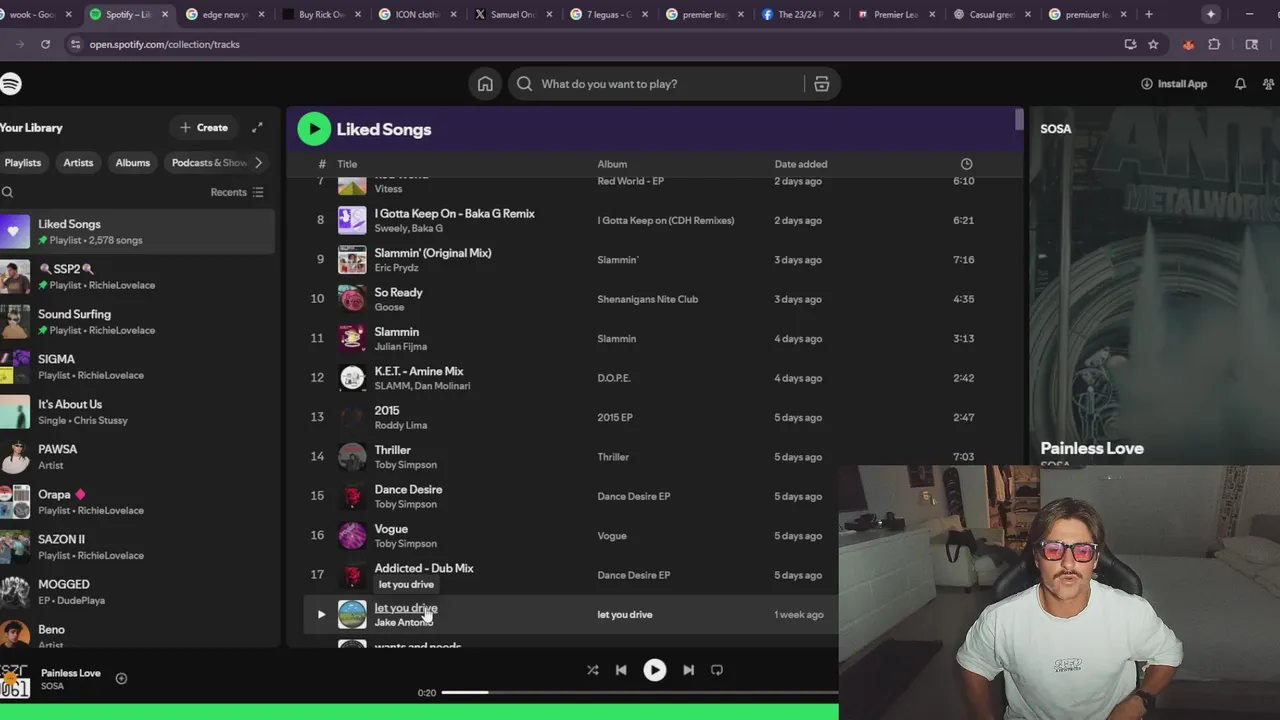Filter library by Albums
Screen dimensions: 1280x720
point(132,163)
